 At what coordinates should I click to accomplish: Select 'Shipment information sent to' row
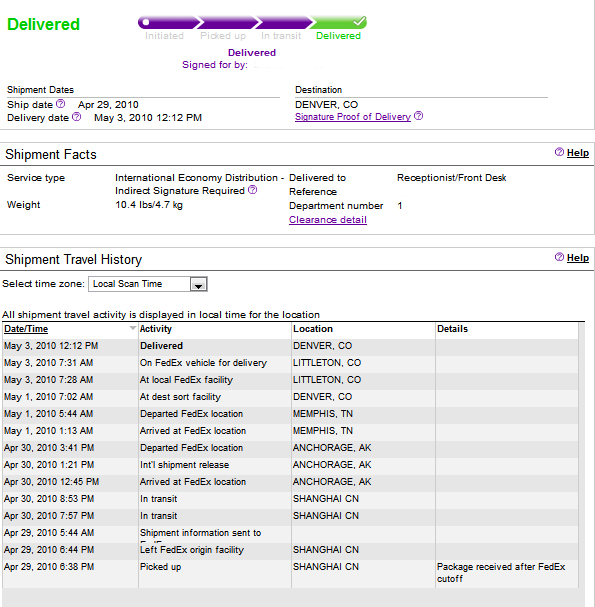pyautogui.click(x=290, y=533)
